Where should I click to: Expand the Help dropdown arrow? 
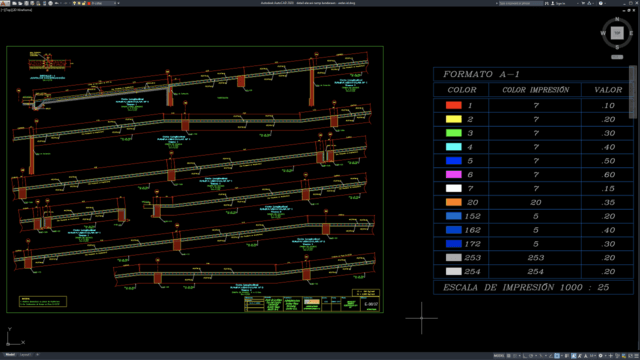tap(605, 3)
